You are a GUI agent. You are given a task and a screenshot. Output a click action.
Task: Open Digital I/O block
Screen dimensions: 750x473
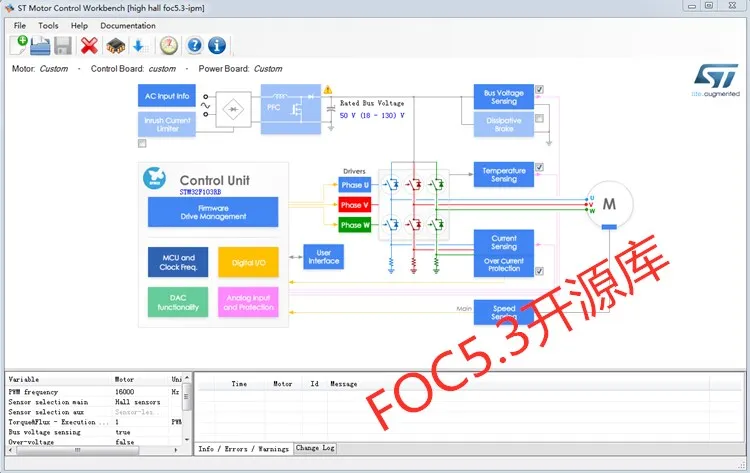click(x=248, y=262)
